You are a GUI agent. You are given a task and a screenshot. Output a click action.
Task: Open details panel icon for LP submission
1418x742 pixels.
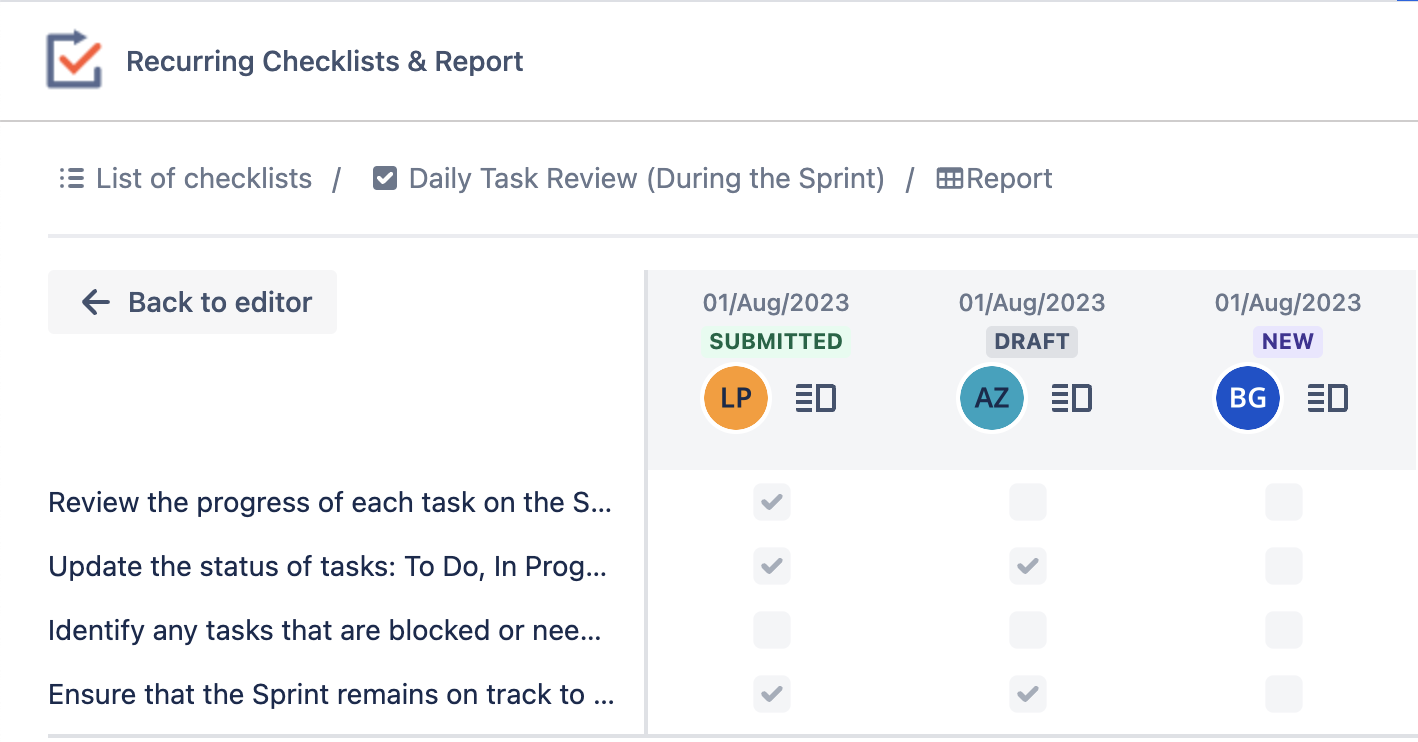(x=815, y=398)
